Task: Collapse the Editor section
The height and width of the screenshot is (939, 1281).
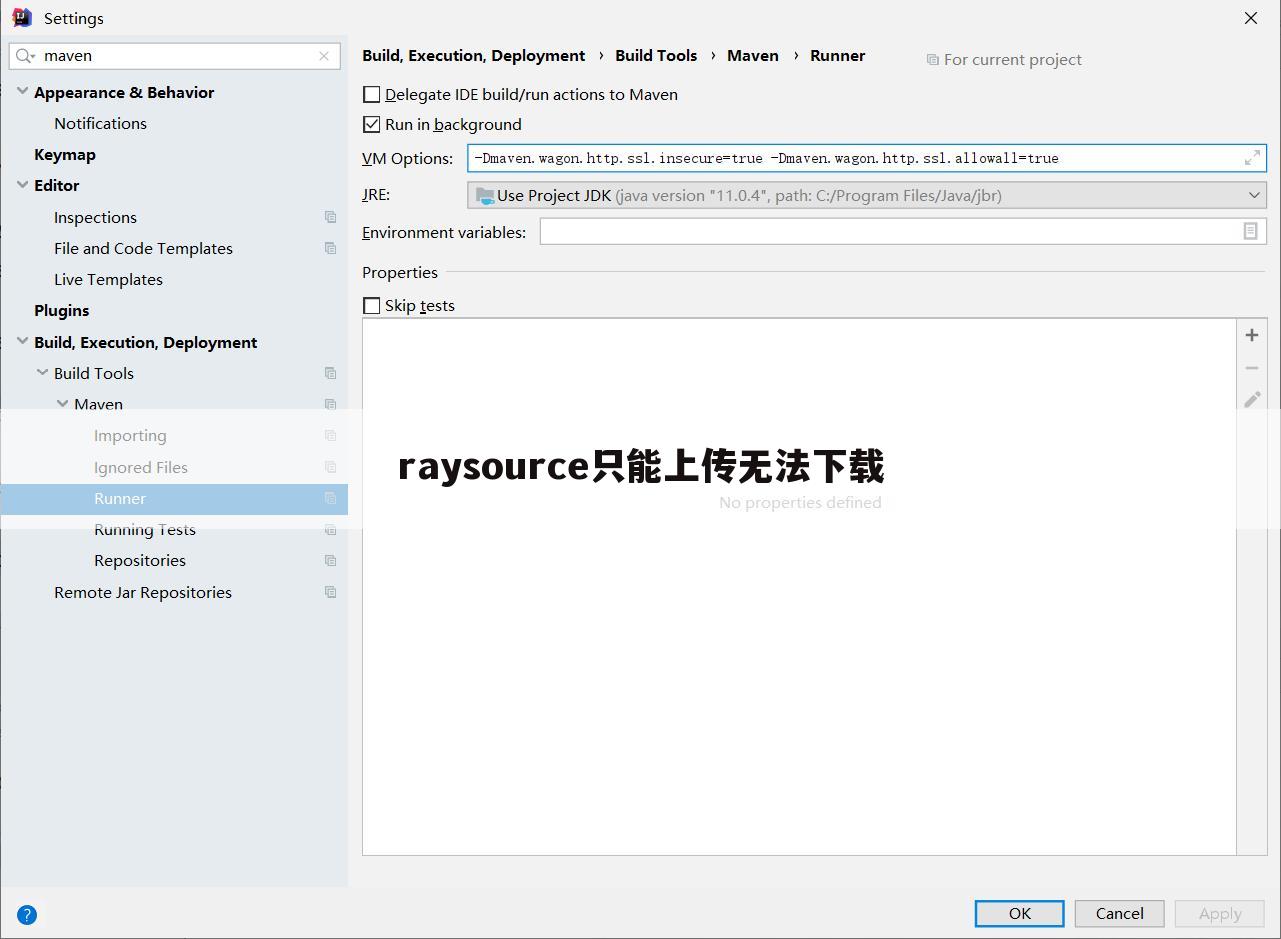Action: coord(22,185)
